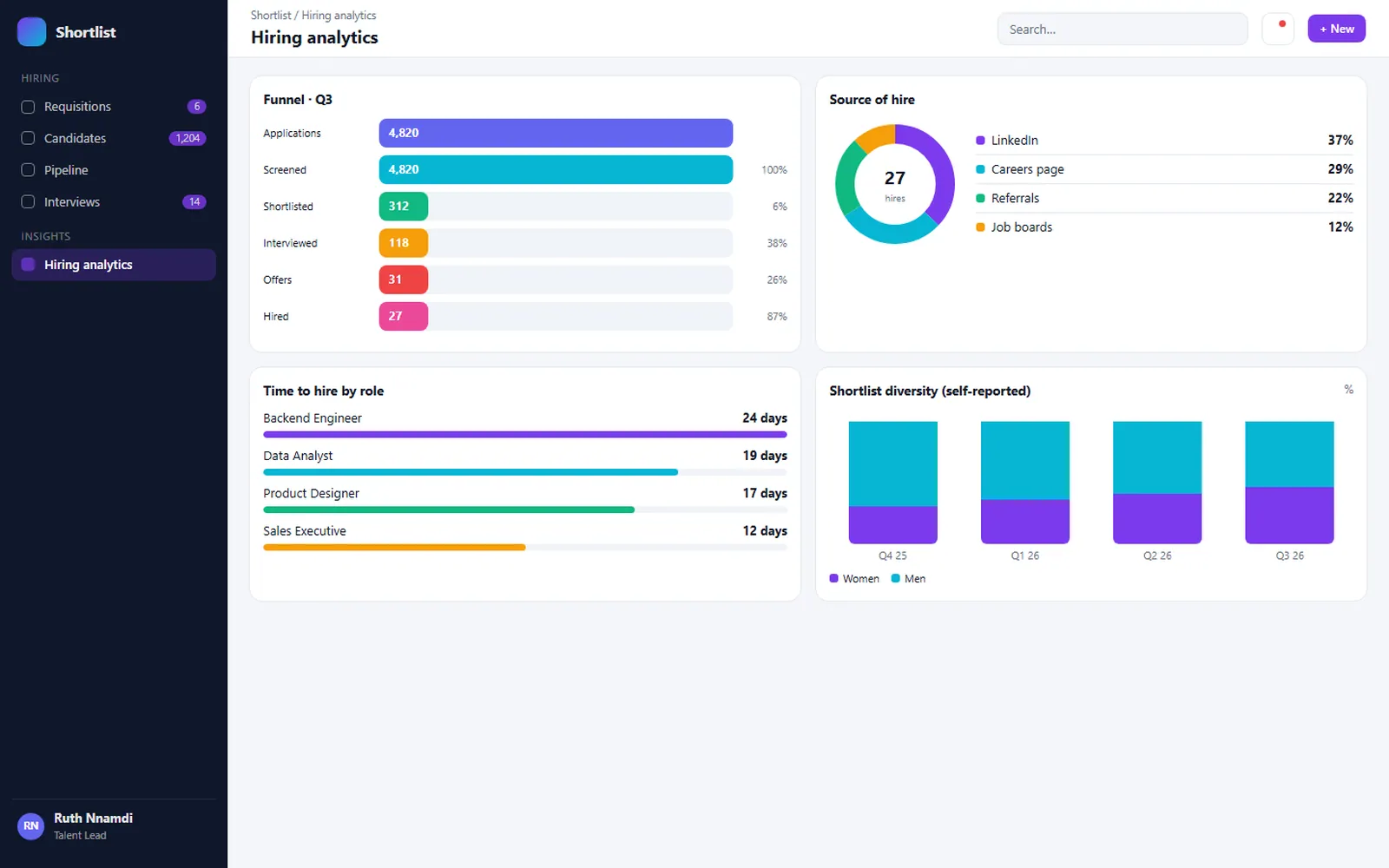Screen dimensions: 1389x868
Task: Click the Screened funnel bar
Action: 556,169
